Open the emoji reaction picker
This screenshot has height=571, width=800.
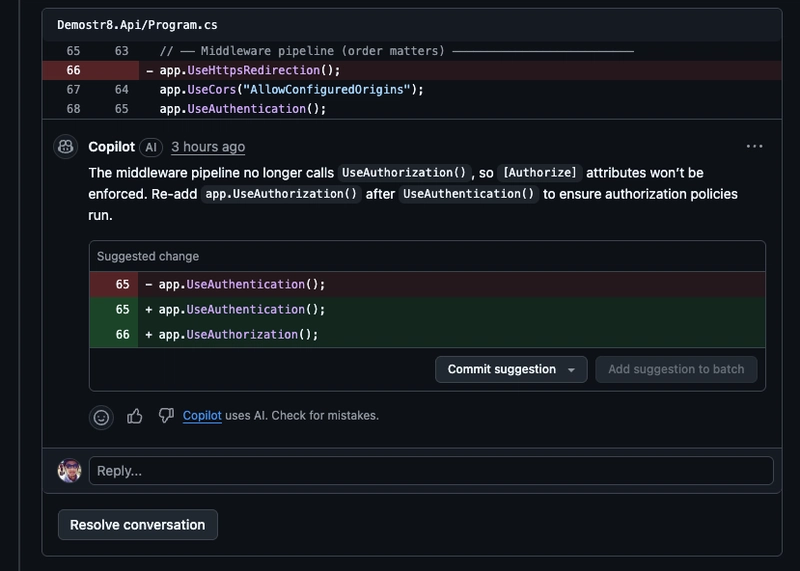click(101, 417)
